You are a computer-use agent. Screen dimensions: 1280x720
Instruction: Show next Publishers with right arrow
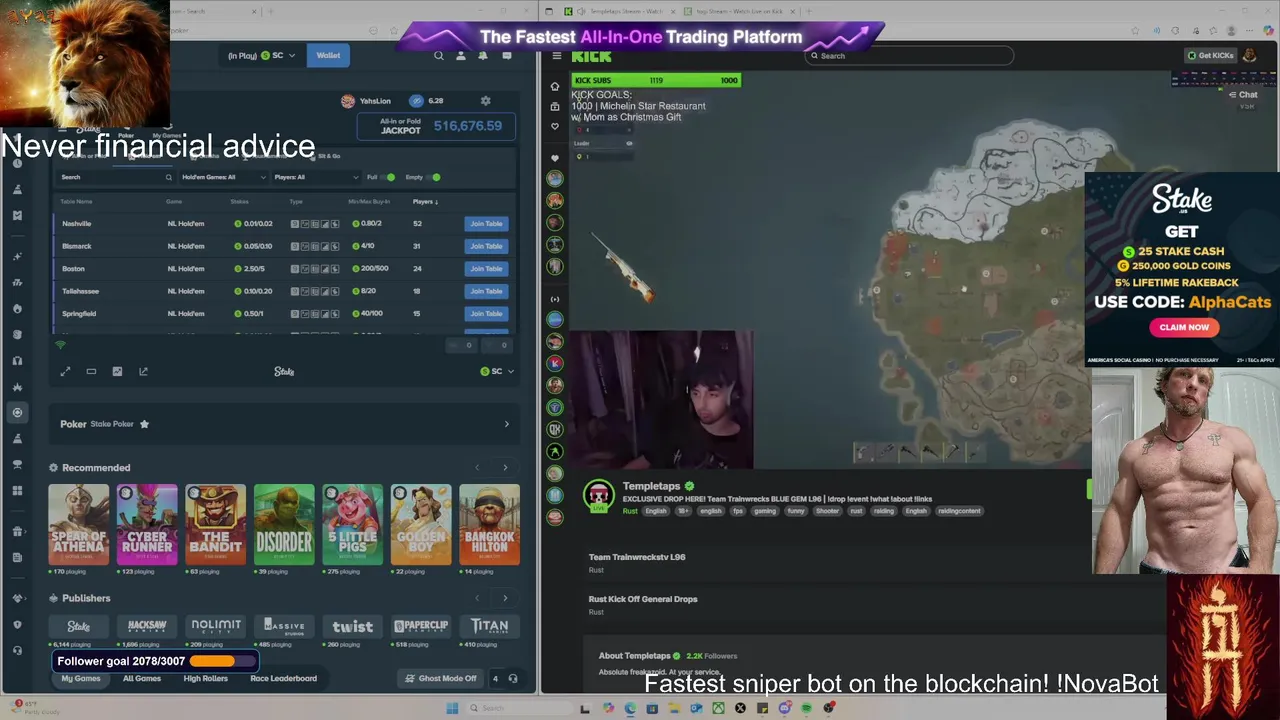point(505,598)
